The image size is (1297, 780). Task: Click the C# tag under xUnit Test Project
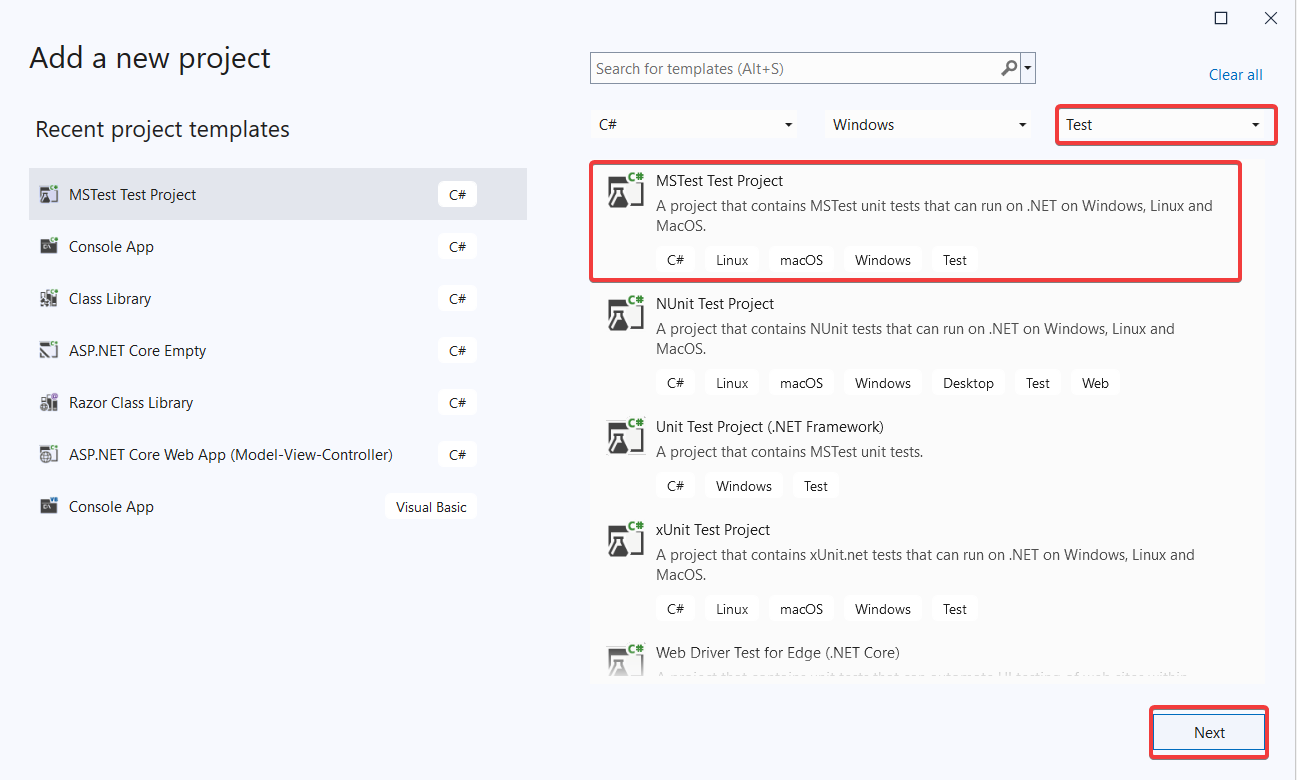(x=676, y=609)
